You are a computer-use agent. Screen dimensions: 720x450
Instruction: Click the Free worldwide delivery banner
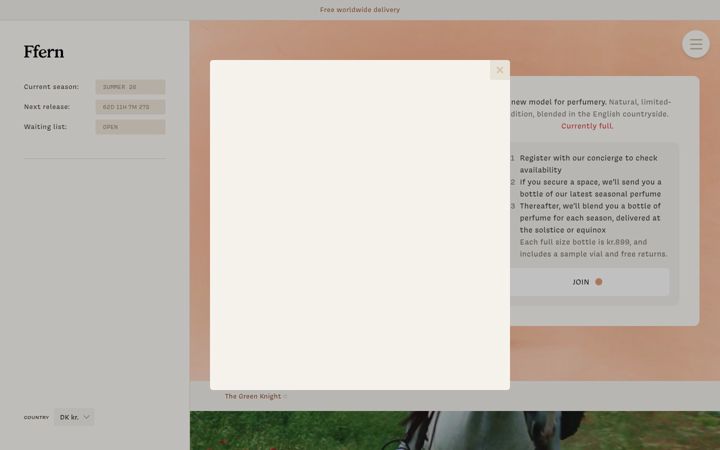pos(360,10)
